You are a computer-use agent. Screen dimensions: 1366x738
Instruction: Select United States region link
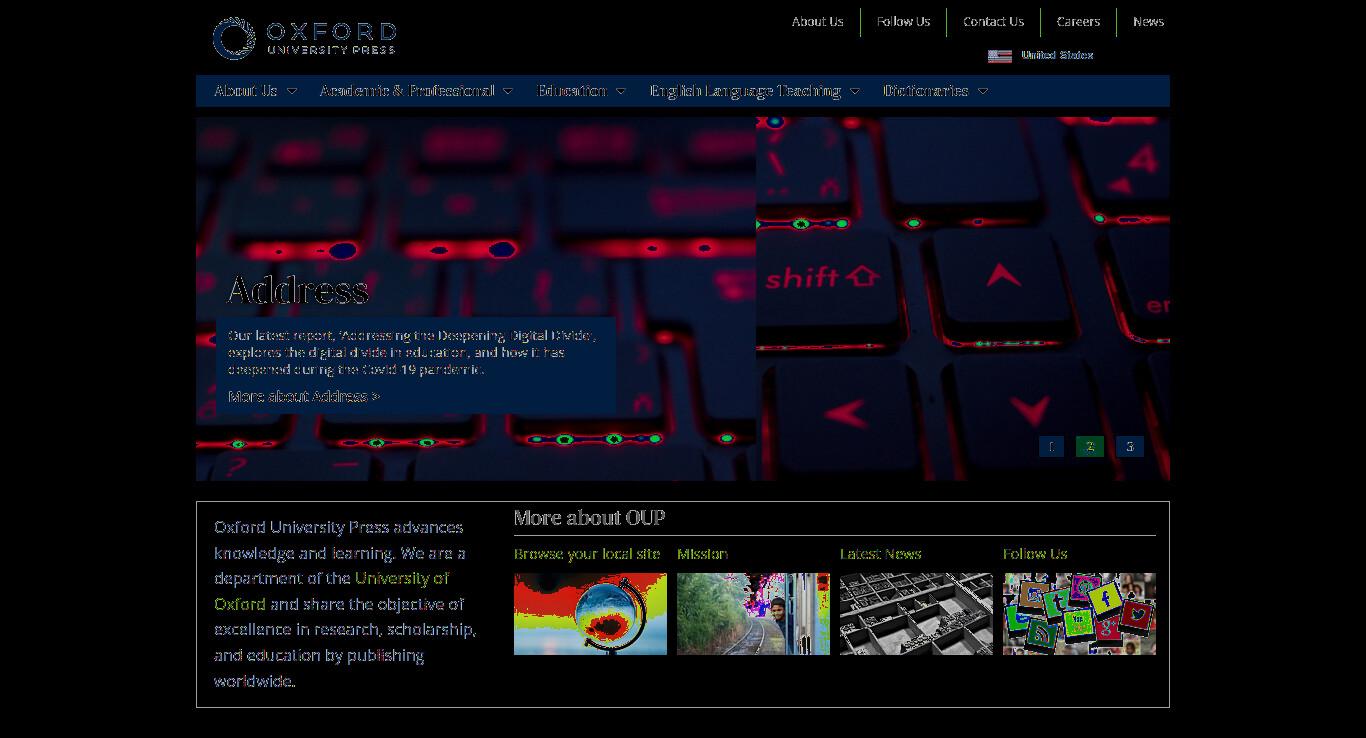click(x=1057, y=55)
